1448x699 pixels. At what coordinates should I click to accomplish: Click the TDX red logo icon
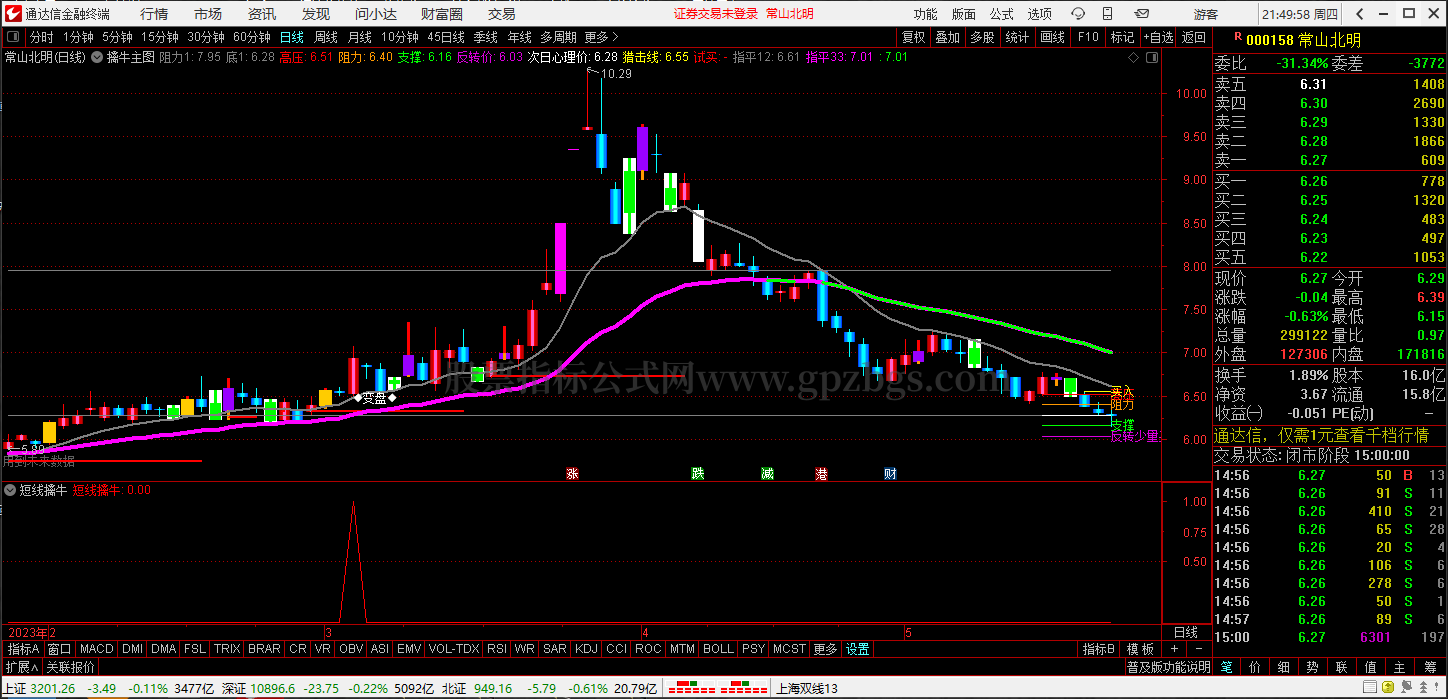12,13
